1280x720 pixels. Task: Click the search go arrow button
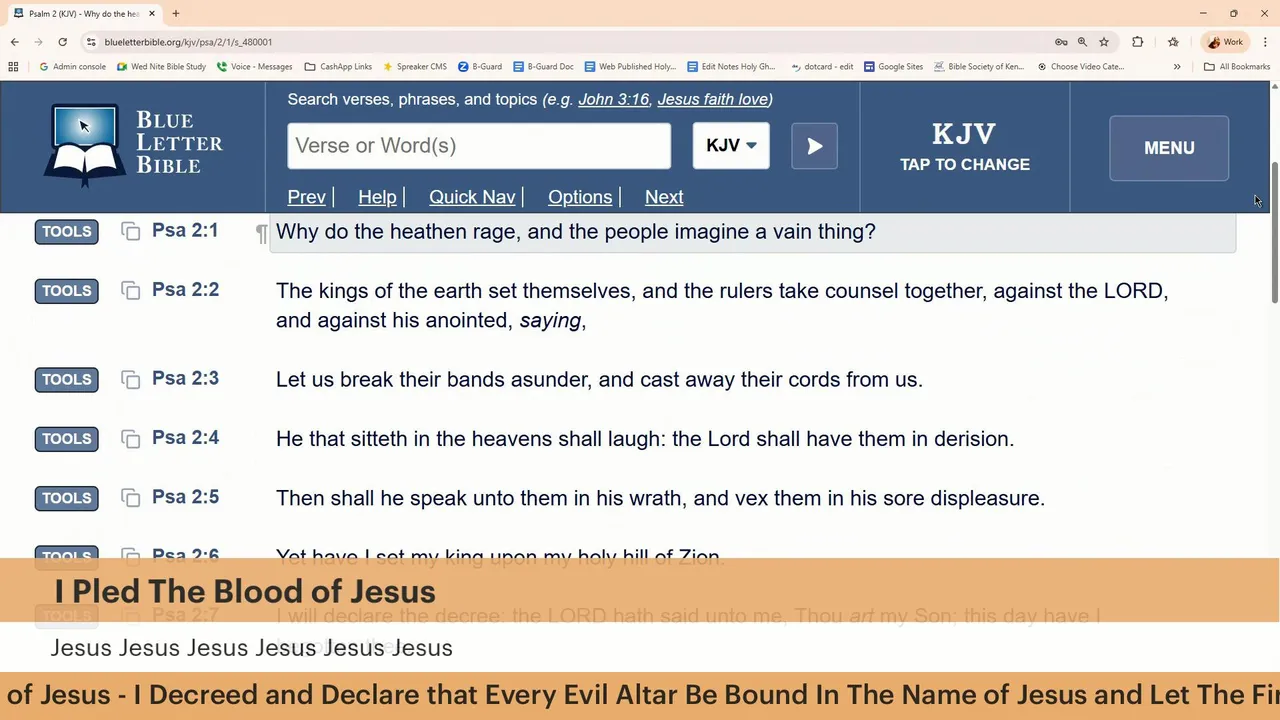click(815, 146)
